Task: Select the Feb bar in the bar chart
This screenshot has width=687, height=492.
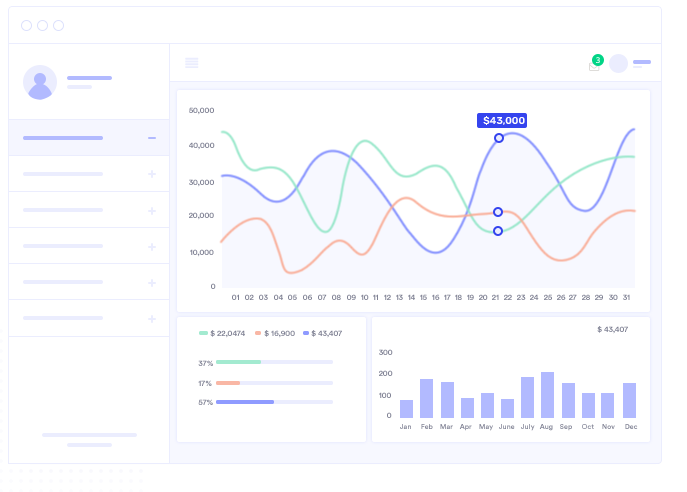Action: 426,398
